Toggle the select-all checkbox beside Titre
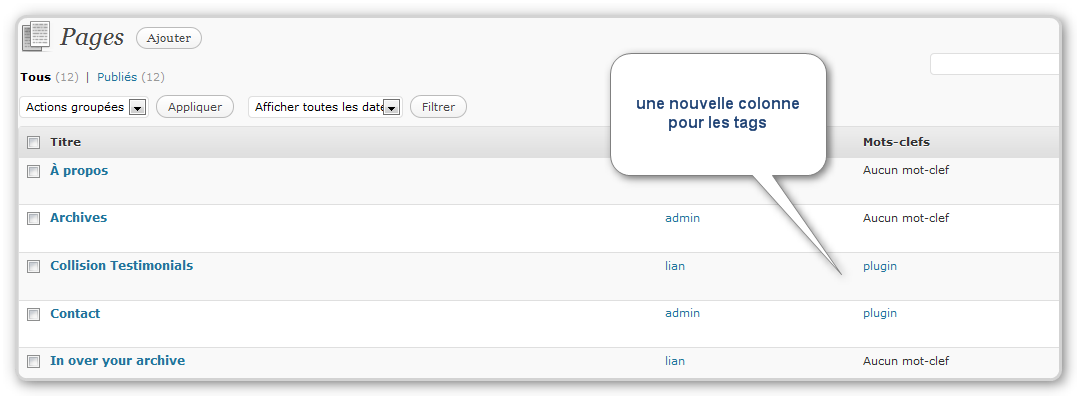Viewport: 1077px width, 396px height. point(34,143)
